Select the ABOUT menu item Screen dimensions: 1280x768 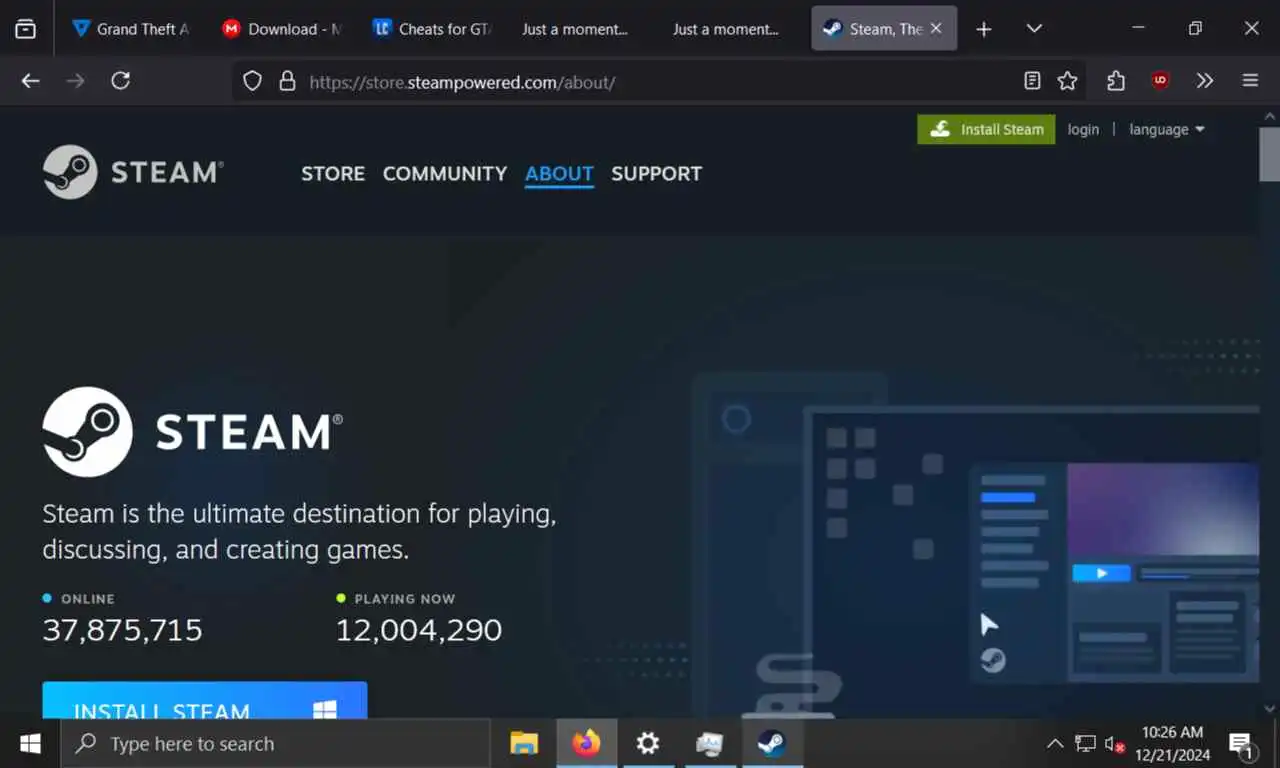[559, 173]
